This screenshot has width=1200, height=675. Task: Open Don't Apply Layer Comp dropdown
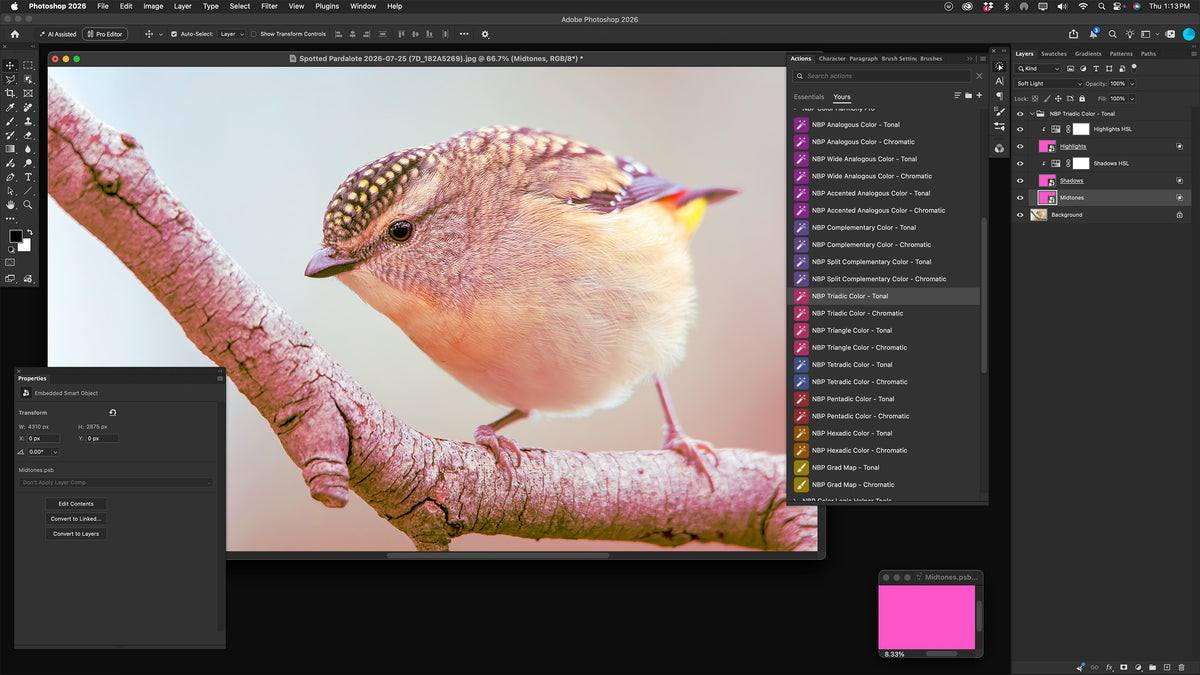pyautogui.click(x=116, y=482)
